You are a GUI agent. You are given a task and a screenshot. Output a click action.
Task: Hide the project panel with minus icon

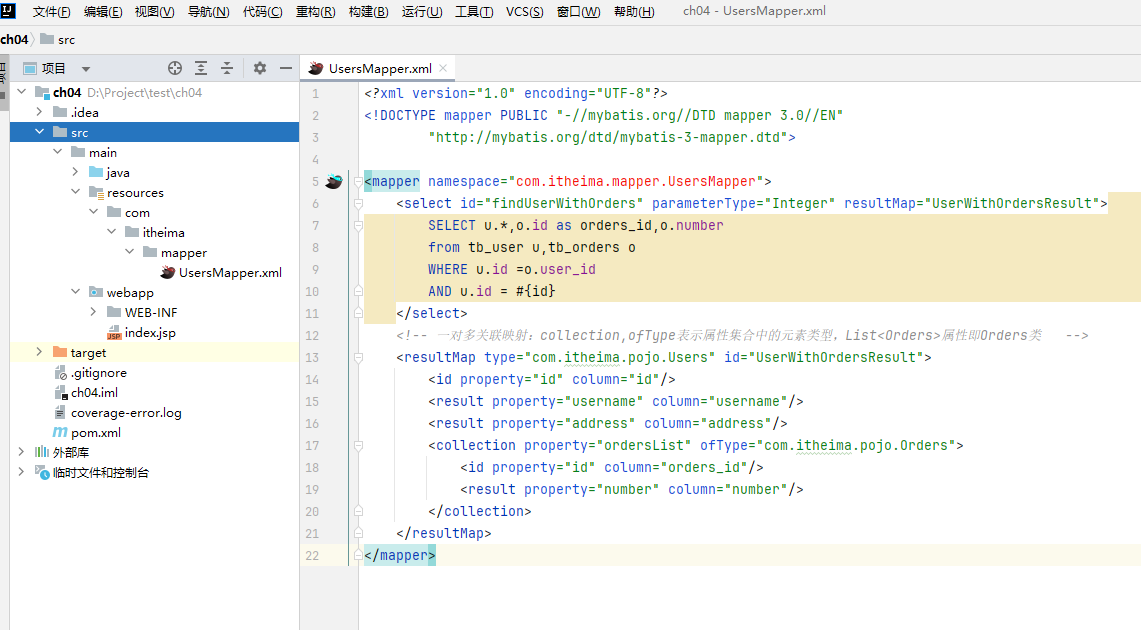click(x=286, y=68)
